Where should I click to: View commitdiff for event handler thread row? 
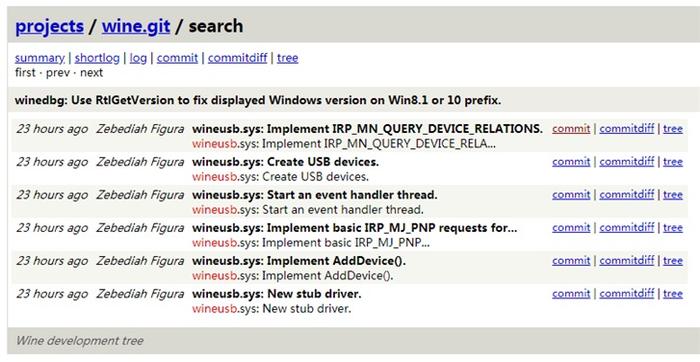click(627, 195)
